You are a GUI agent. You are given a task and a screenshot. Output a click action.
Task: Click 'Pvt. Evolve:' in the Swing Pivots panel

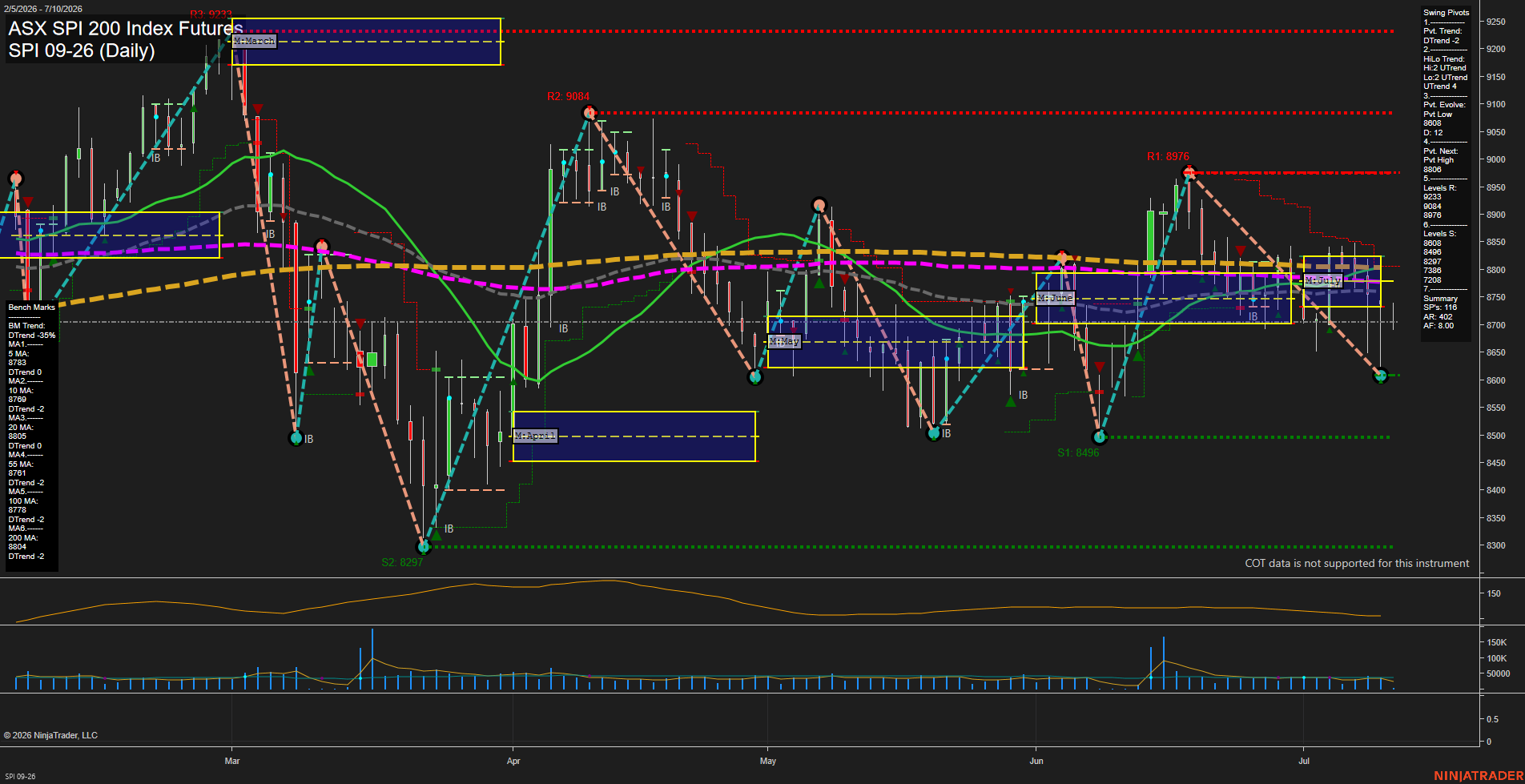1445,105
